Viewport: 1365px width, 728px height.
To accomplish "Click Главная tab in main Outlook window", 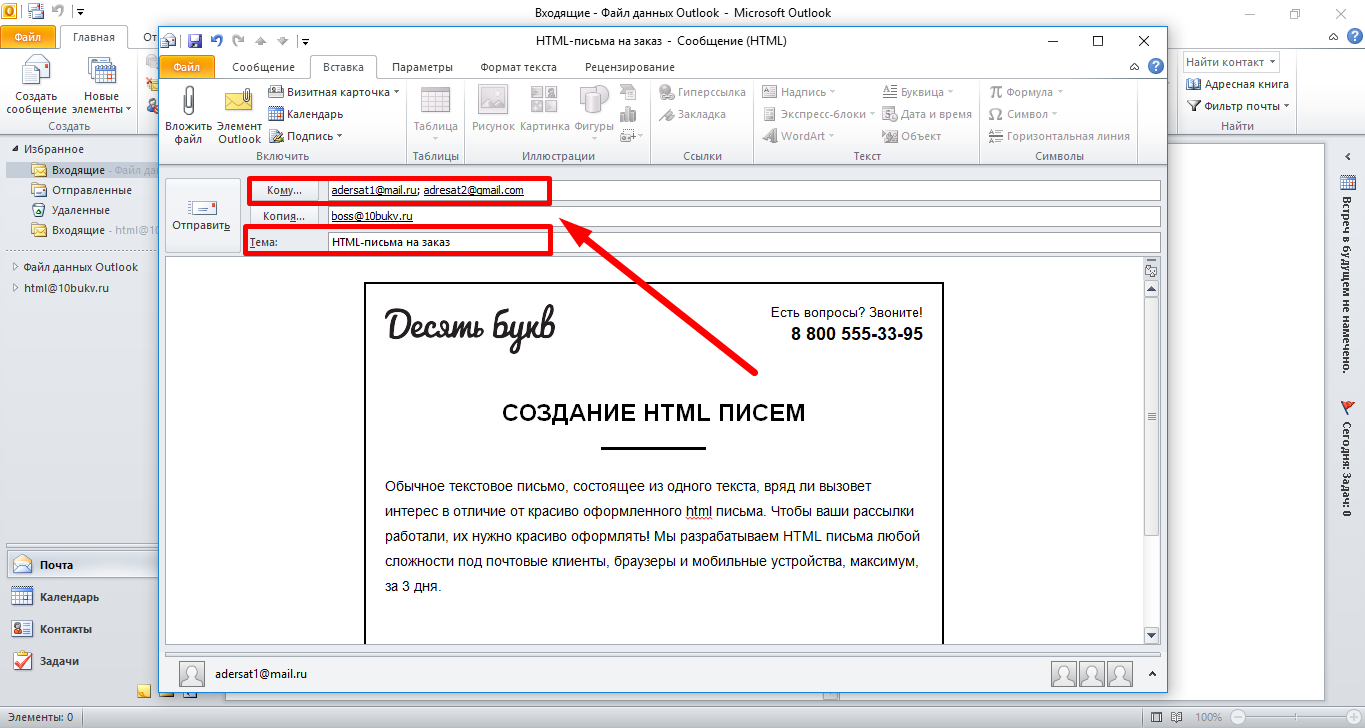I will [x=93, y=37].
